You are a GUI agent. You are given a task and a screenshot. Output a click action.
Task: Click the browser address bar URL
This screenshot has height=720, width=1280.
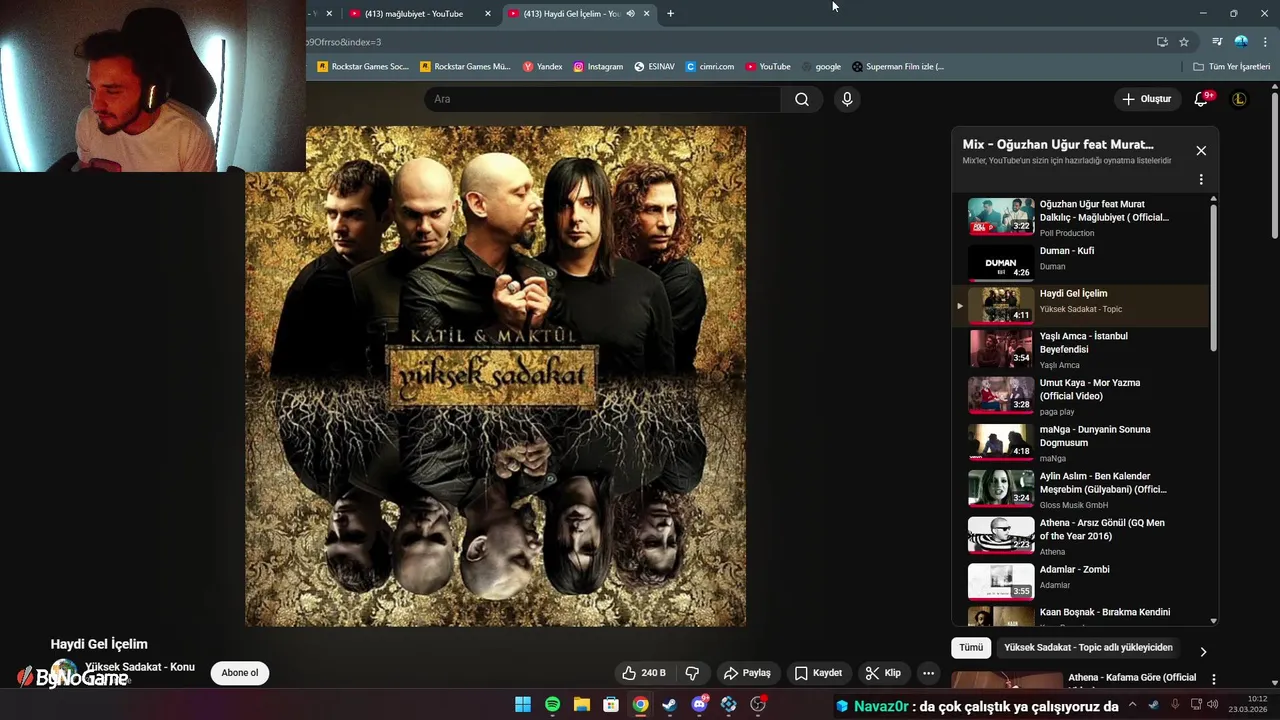point(720,42)
